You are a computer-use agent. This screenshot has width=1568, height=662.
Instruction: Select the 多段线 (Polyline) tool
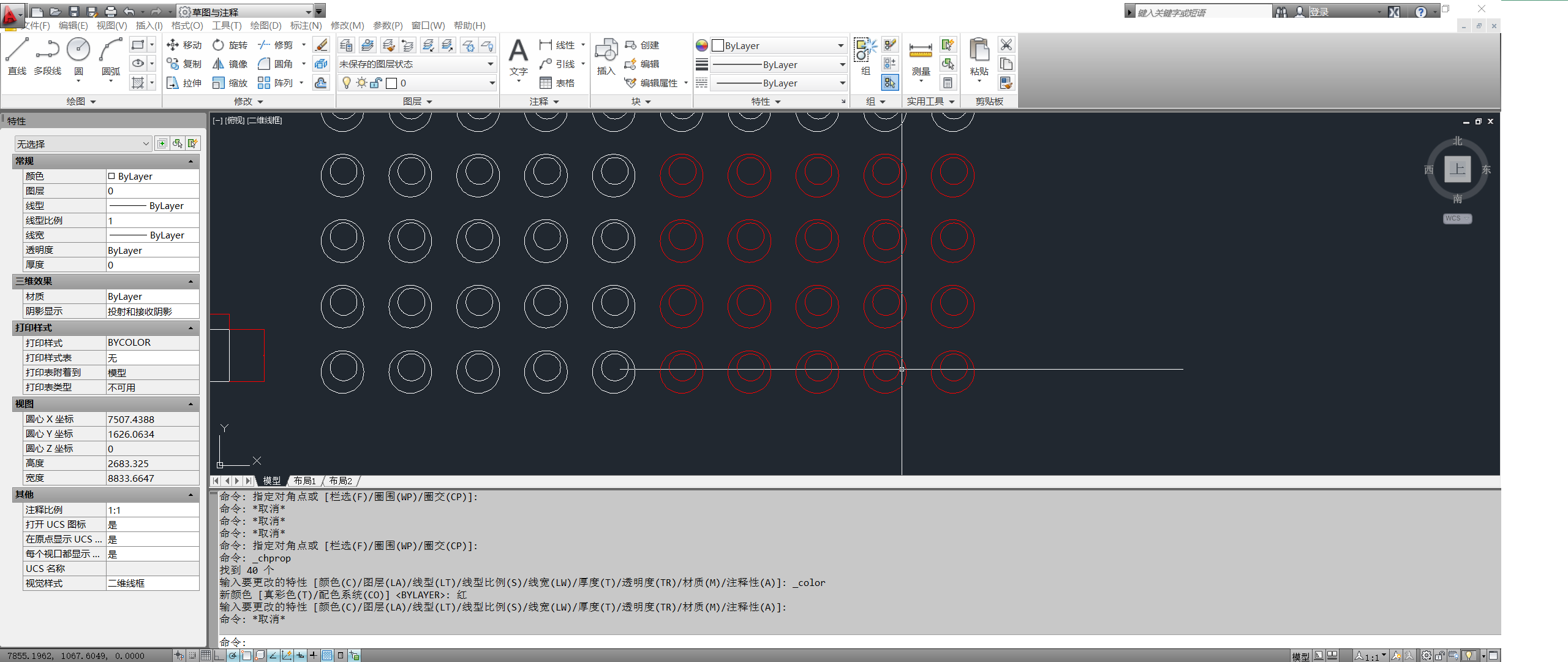47,56
